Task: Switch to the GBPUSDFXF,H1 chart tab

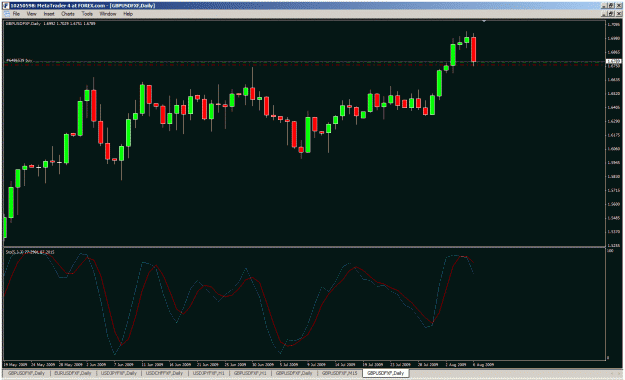Action: tap(250, 373)
